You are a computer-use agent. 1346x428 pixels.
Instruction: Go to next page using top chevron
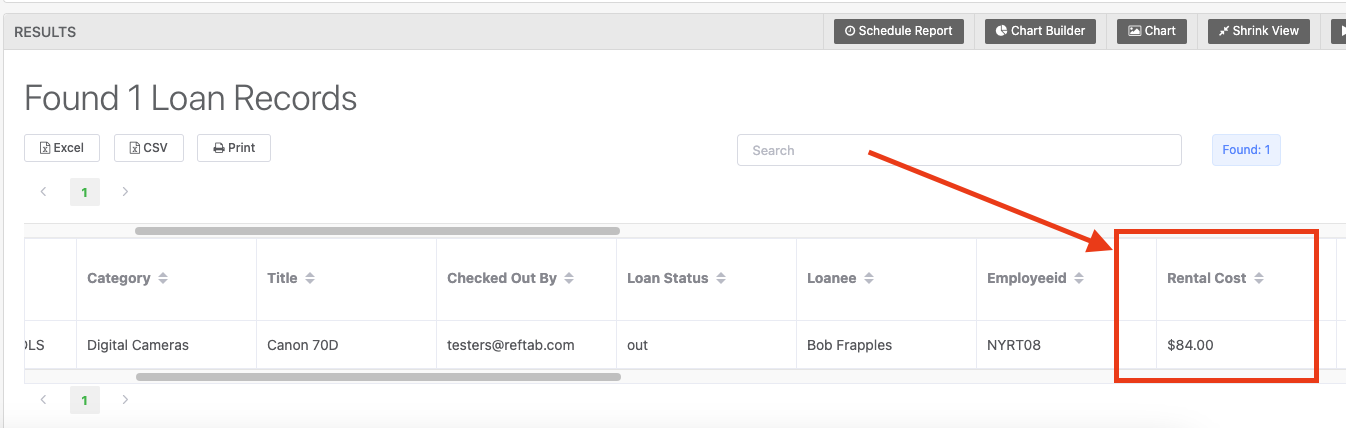coord(125,191)
